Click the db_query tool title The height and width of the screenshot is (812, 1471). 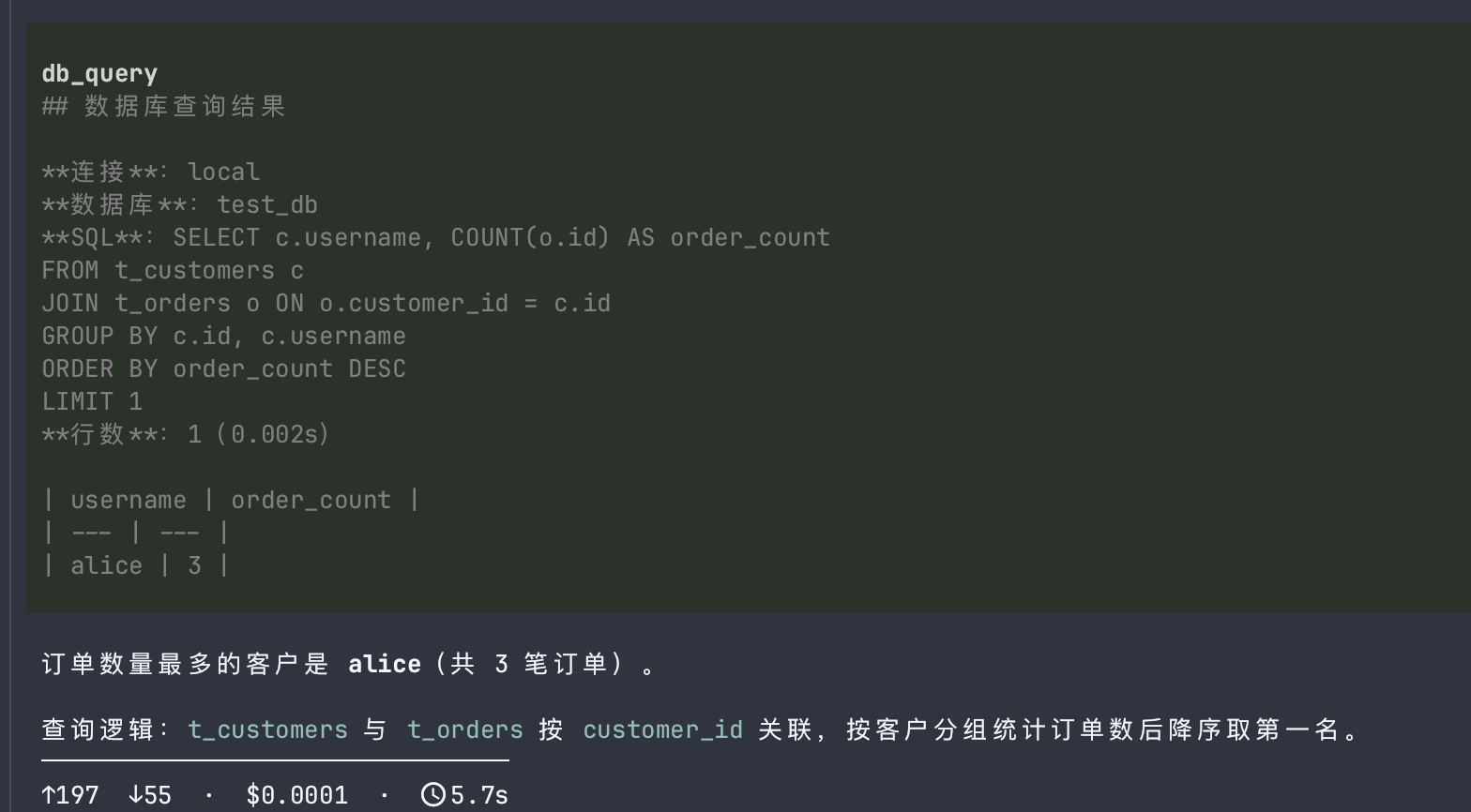pyautogui.click(x=99, y=74)
